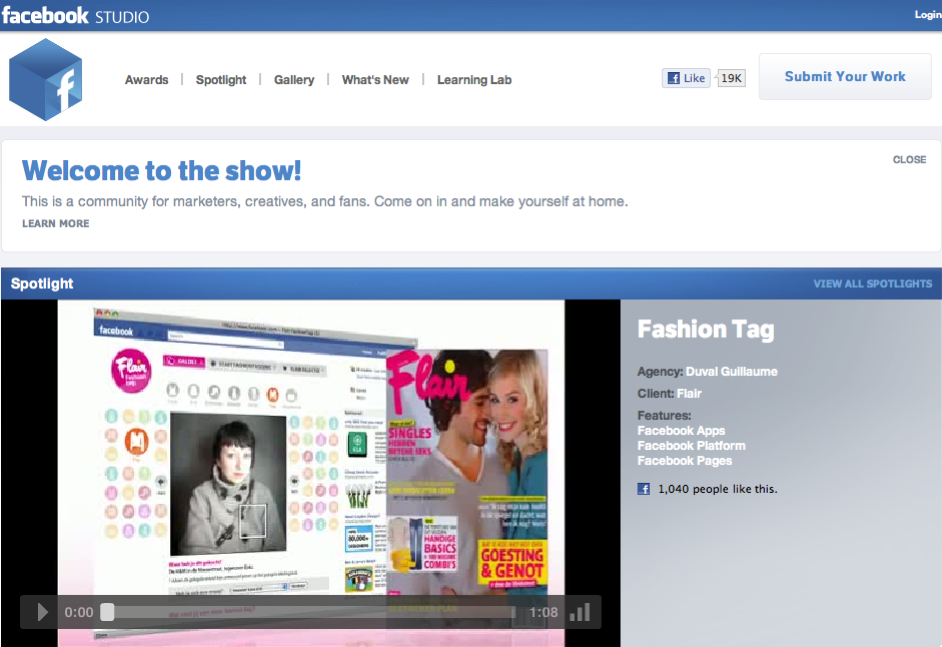
Task: Go to the Gallery section
Action: (294, 80)
